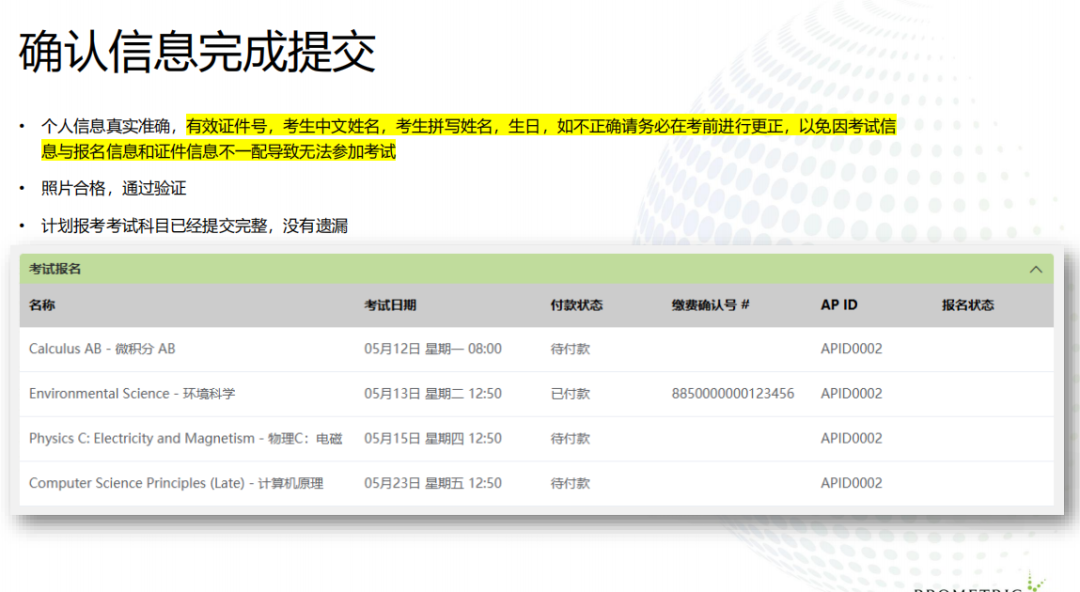Click payment confirmation number 8850000000123456

click(x=732, y=394)
